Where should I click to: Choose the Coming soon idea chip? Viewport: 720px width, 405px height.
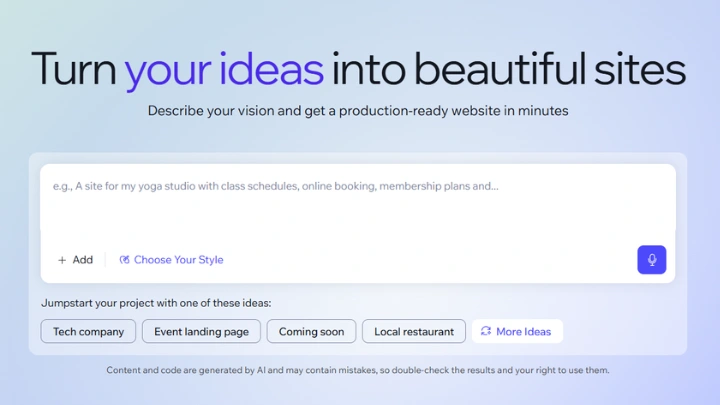311,331
